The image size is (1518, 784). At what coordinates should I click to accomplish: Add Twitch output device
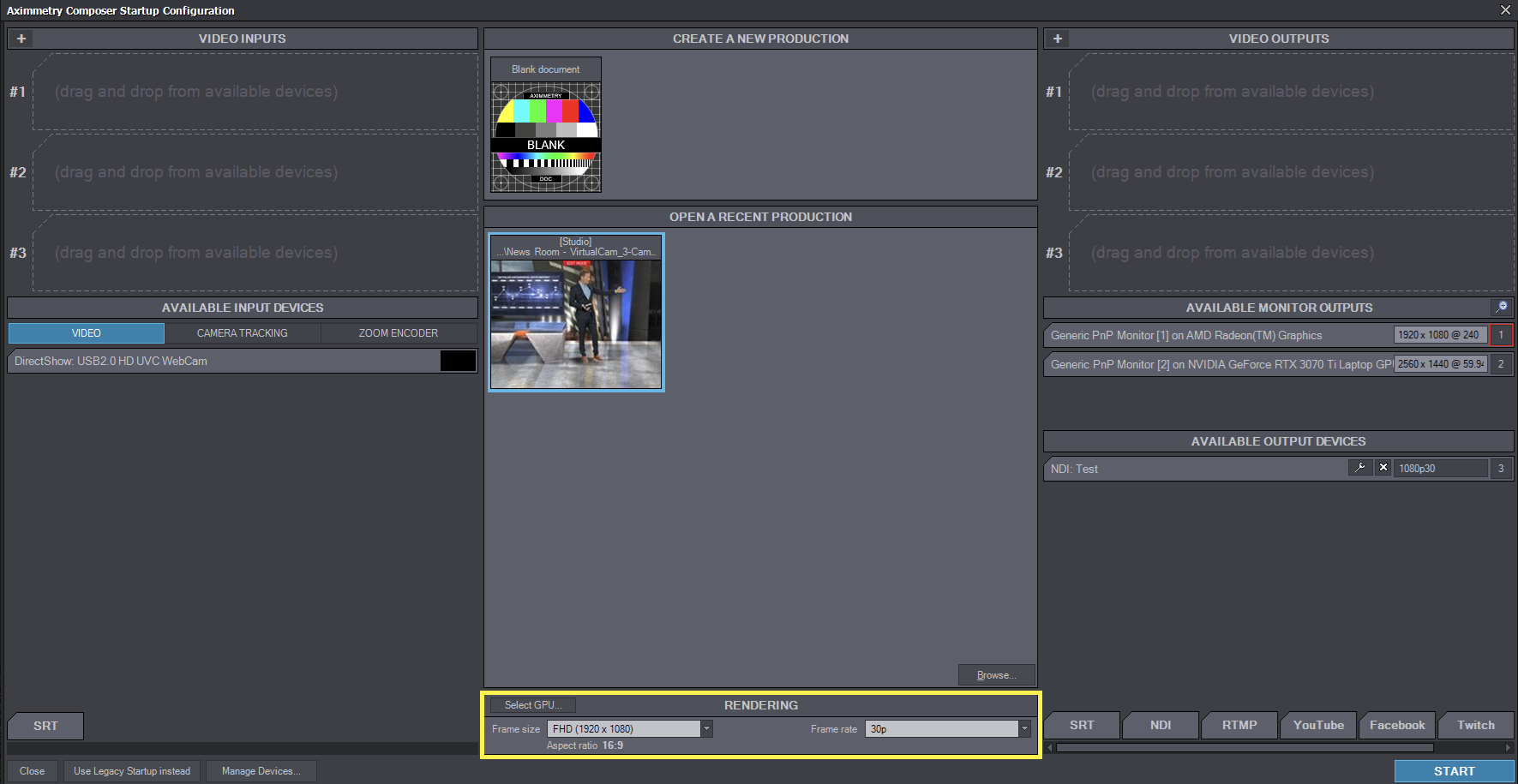pos(1476,725)
